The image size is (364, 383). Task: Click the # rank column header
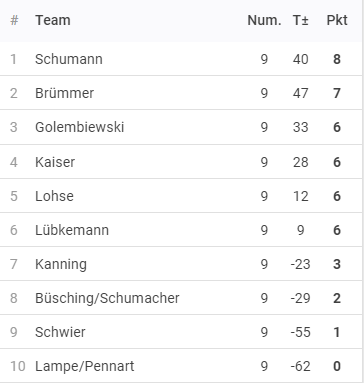pos(14,21)
